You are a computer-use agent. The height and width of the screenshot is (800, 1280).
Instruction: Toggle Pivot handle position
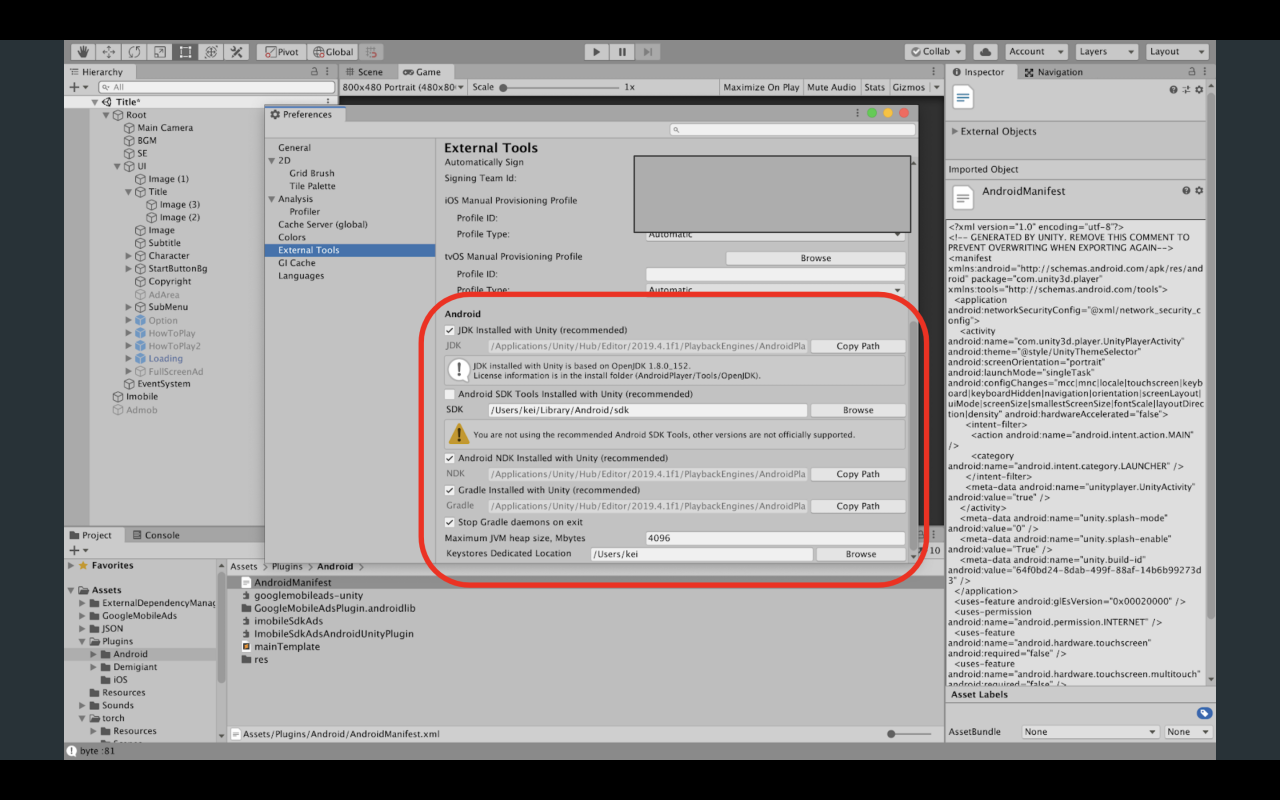[281, 52]
